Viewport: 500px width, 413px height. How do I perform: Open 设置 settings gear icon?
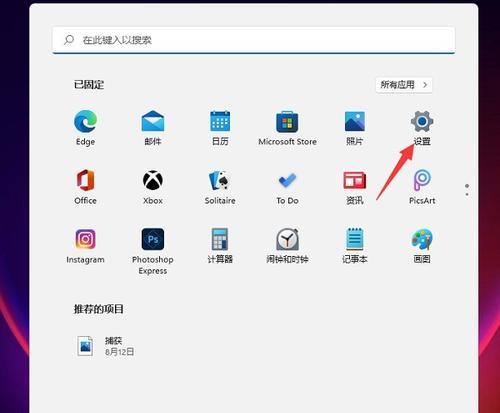422,121
